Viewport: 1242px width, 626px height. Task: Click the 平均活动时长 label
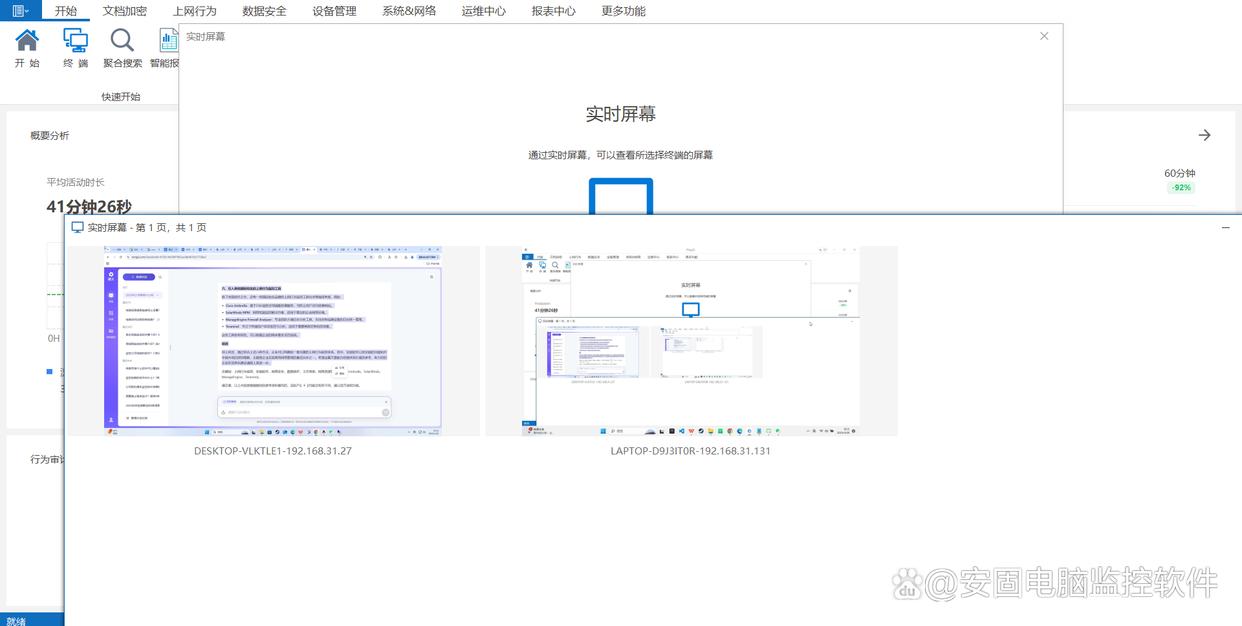(x=75, y=182)
